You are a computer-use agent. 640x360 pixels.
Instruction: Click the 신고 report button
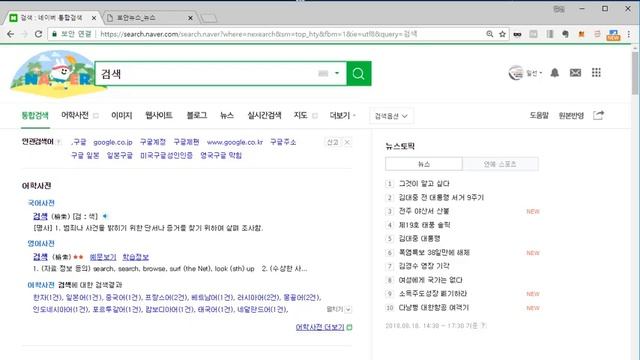[333, 142]
